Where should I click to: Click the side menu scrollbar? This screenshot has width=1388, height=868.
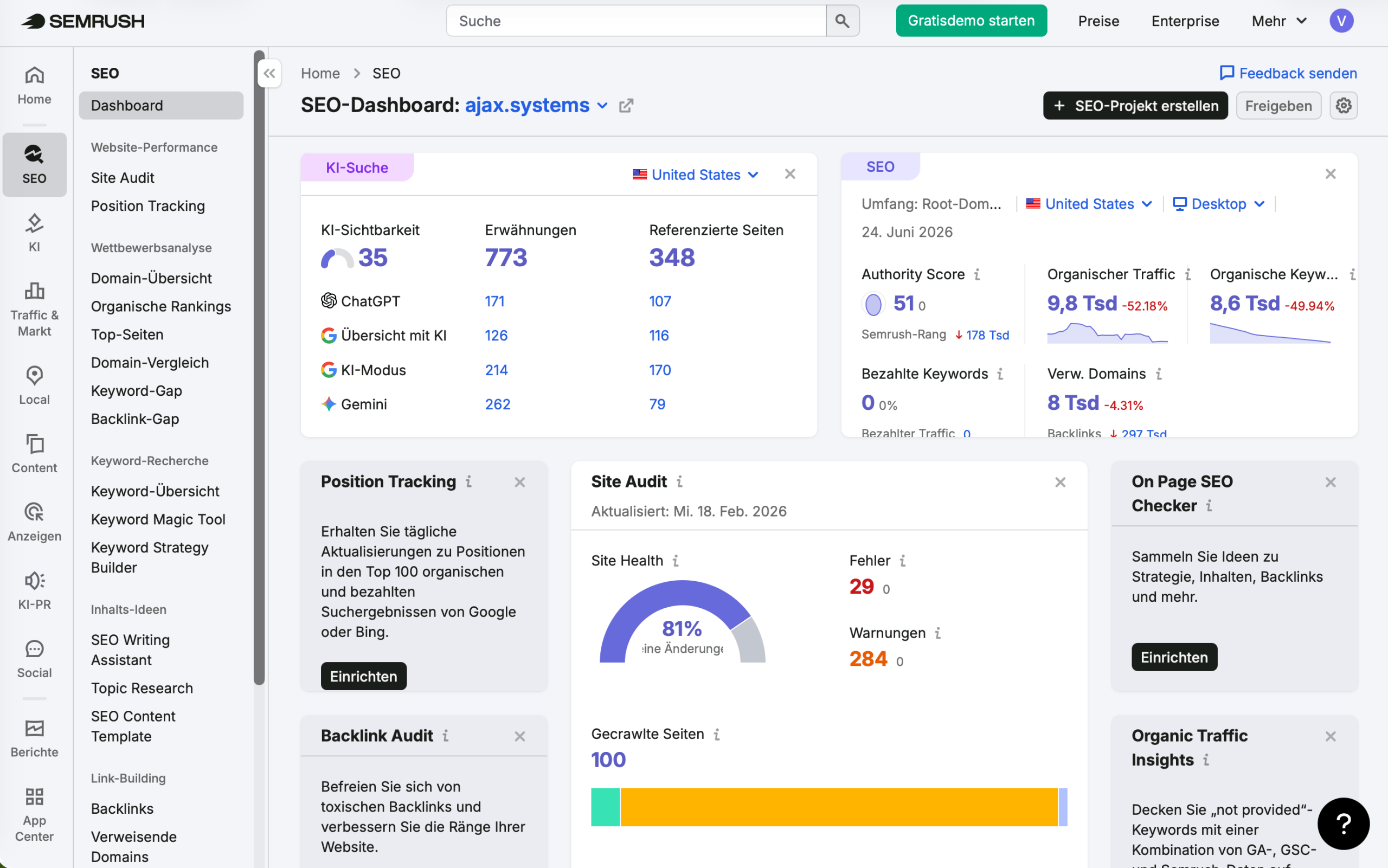pos(260,368)
